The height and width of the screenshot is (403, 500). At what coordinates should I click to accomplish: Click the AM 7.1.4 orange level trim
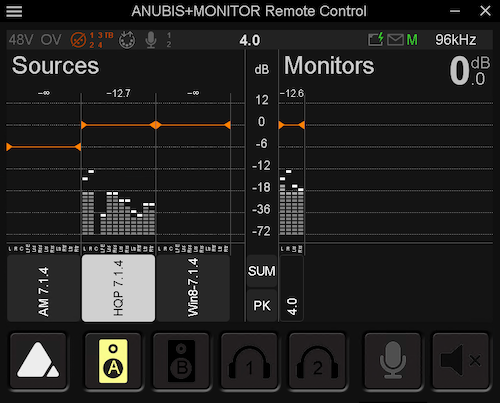tap(43, 147)
